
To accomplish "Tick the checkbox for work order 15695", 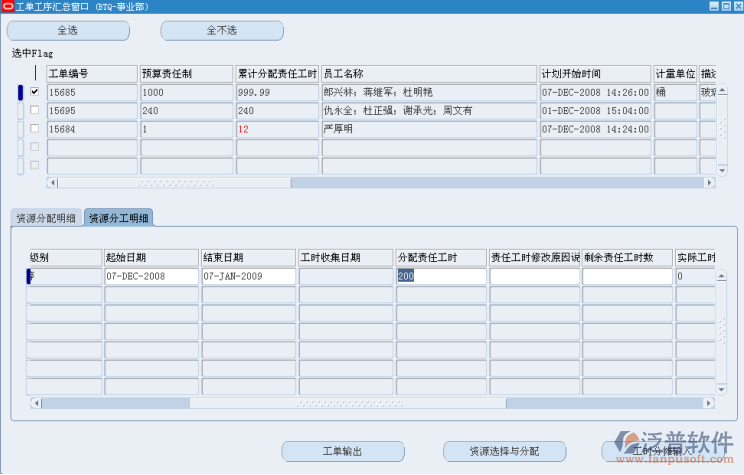I will pyautogui.click(x=35, y=110).
